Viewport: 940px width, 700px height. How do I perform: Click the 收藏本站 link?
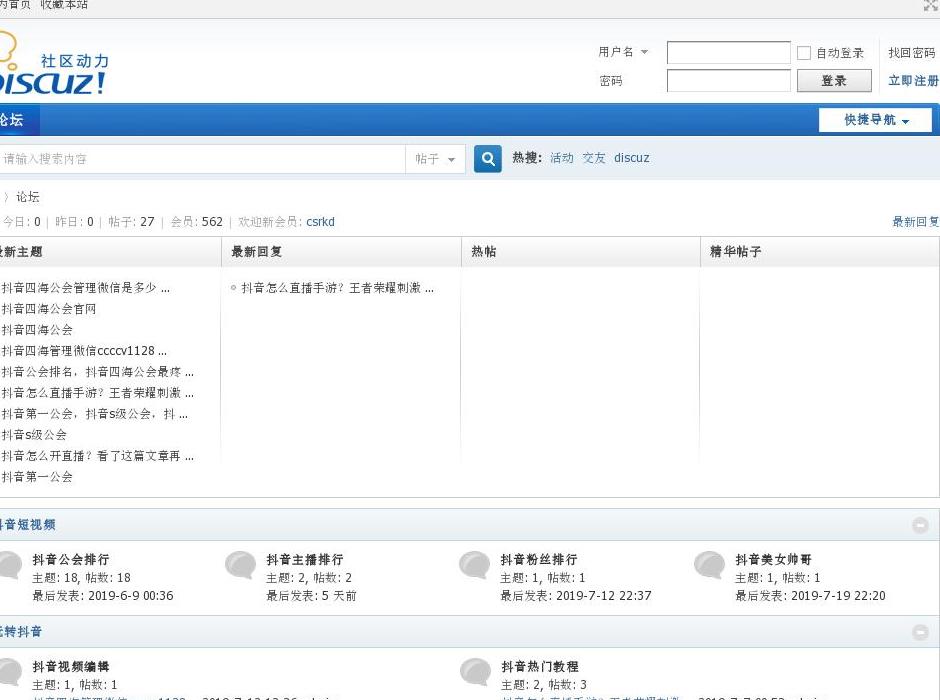coord(64,5)
